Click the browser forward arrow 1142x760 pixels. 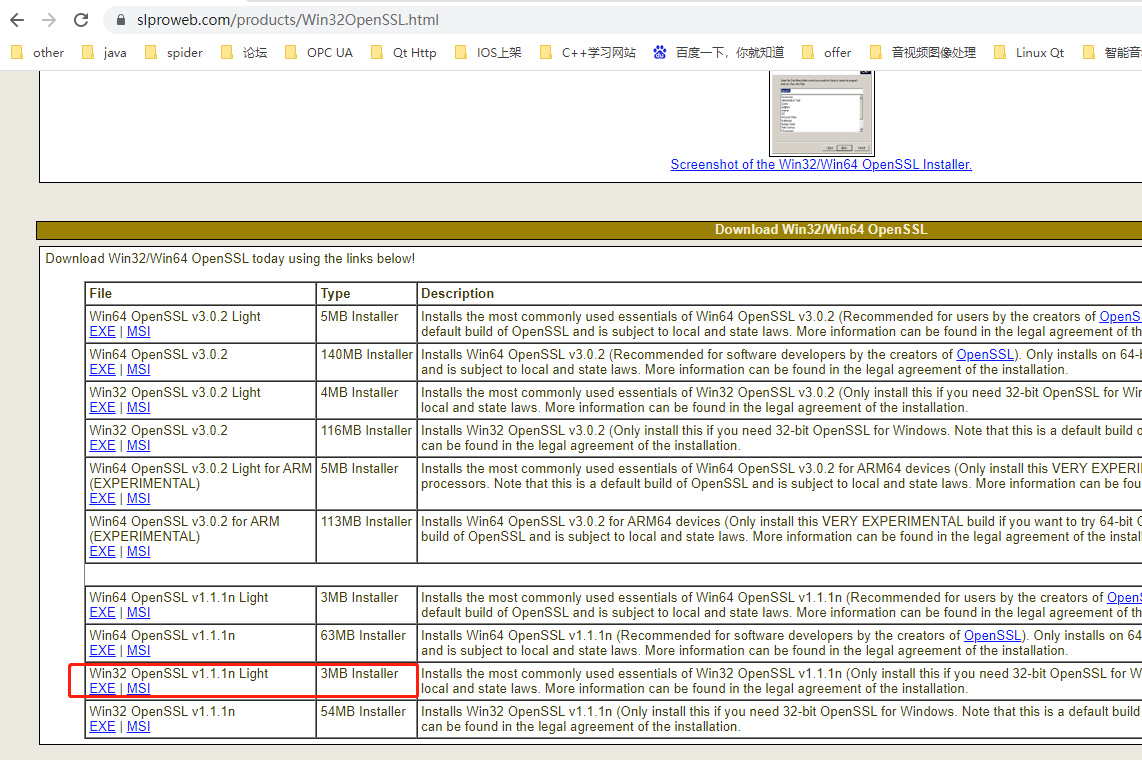point(49,20)
